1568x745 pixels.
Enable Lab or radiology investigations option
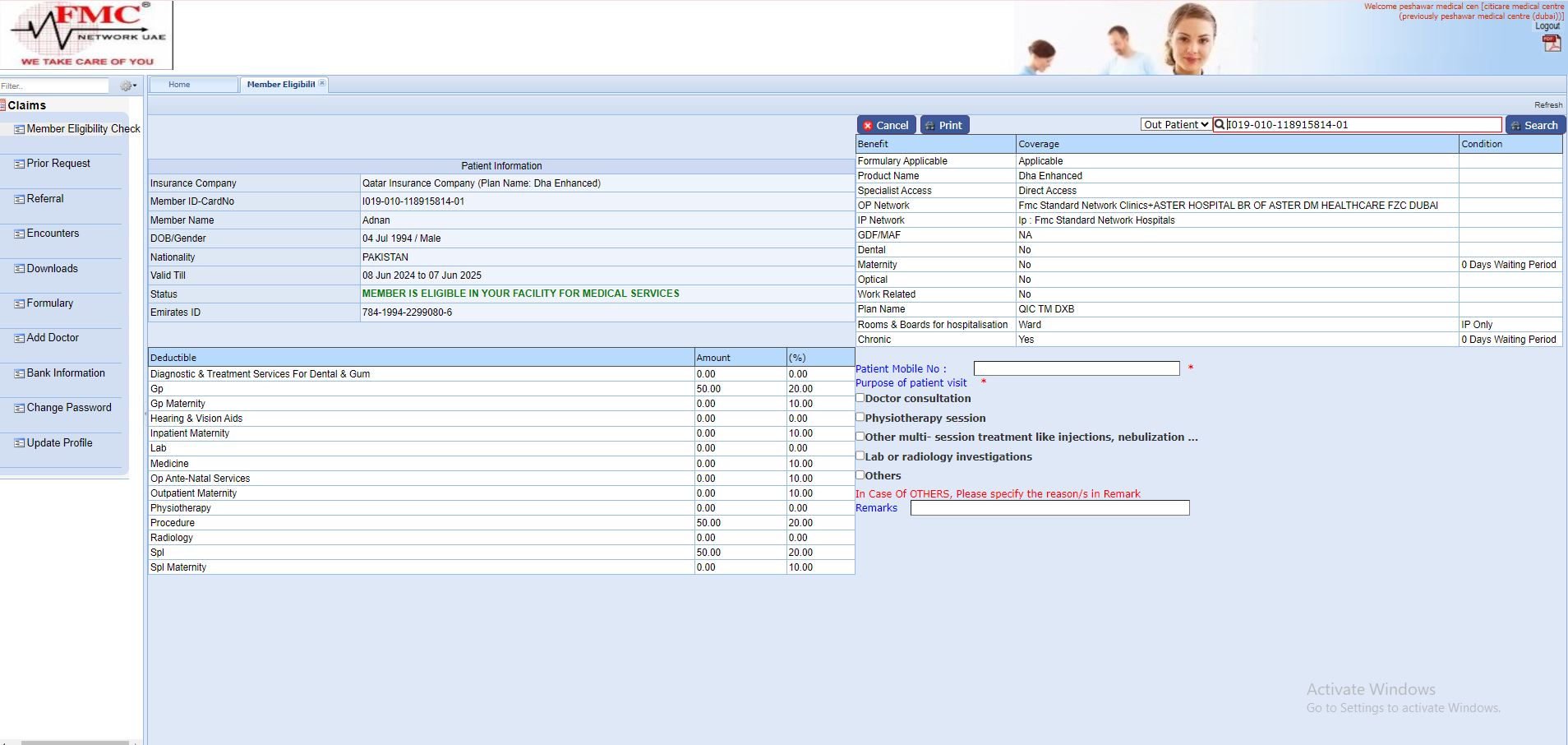[860, 456]
